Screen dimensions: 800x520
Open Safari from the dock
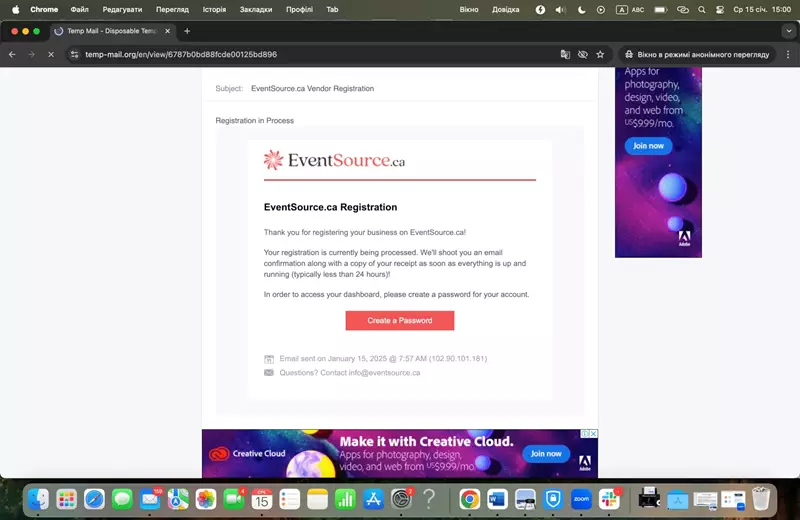click(94, 499)
